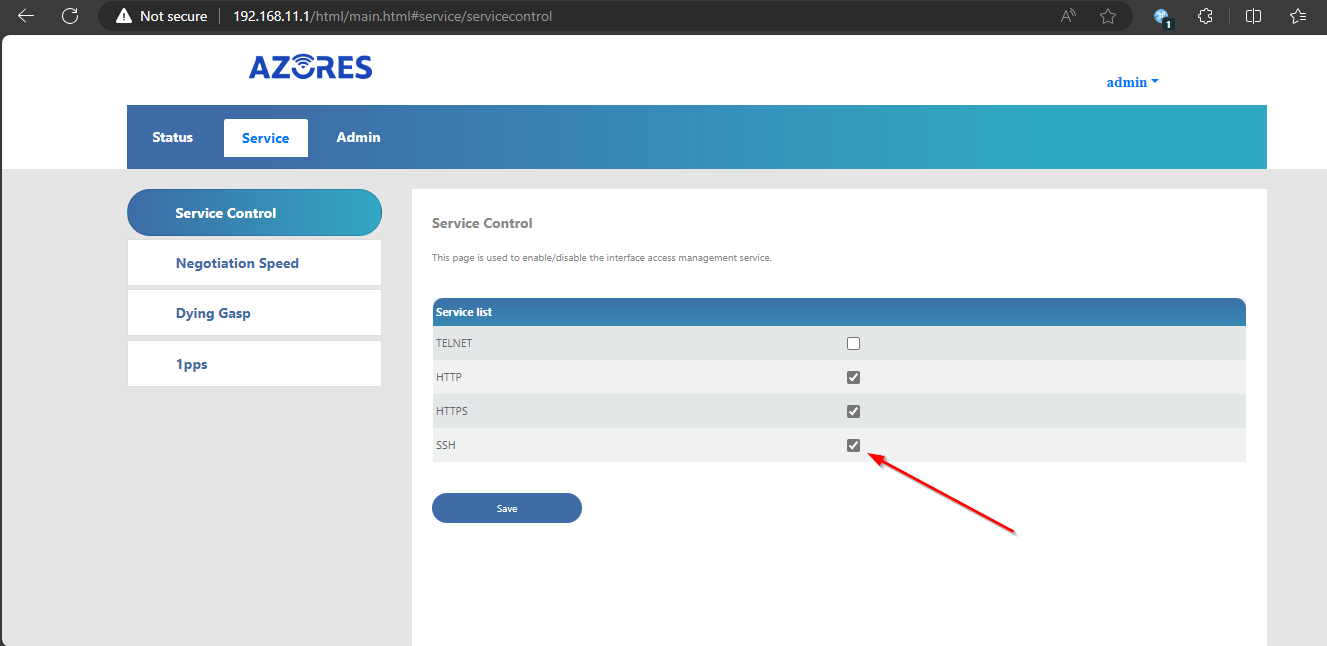Switch to the Status tab
The width and height of the screenshot is (1327, 646).
pyautogui.click(x=172, y=137)
